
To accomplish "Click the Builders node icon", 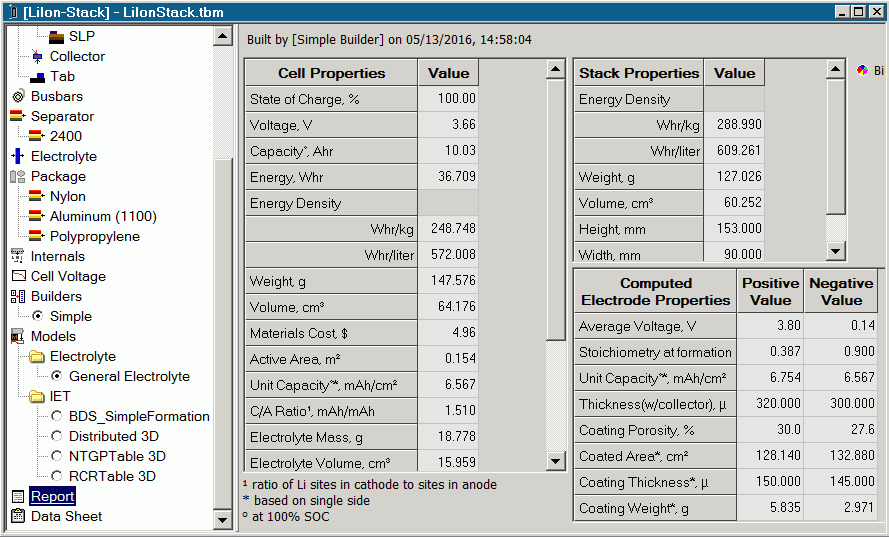I will coord(17,297).
